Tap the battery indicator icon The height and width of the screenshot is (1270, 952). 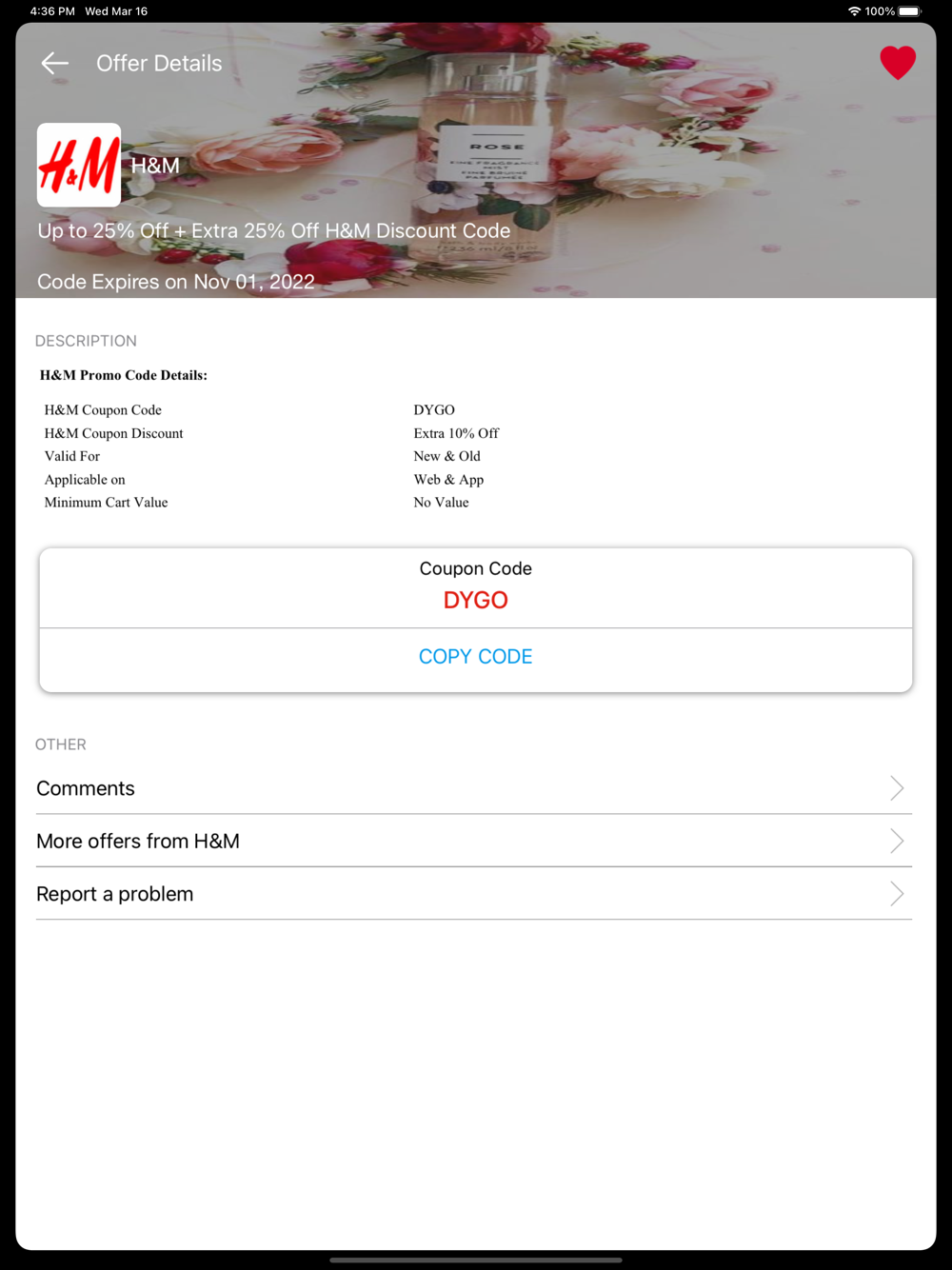pos(910,11)
